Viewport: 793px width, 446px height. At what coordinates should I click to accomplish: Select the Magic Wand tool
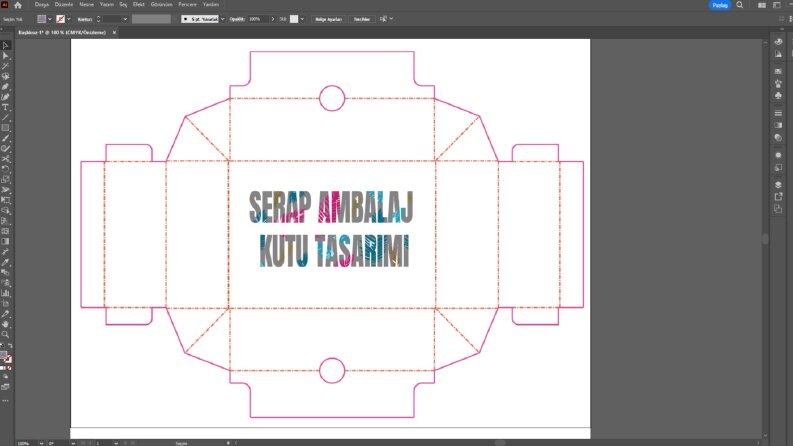(6, 66)
